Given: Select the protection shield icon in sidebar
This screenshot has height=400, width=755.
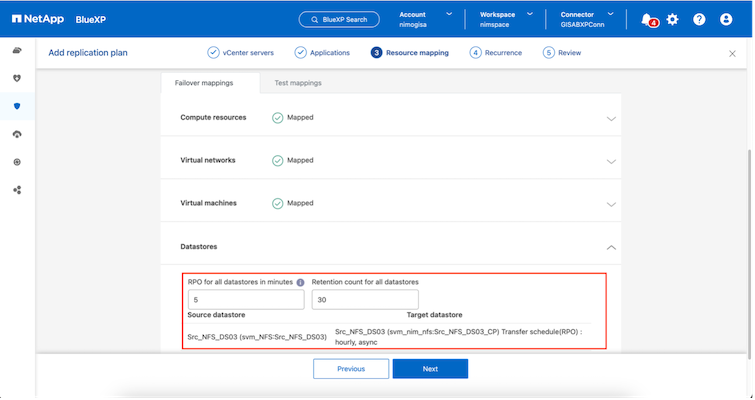Looking at the screenshot, I should click(17, 106).
